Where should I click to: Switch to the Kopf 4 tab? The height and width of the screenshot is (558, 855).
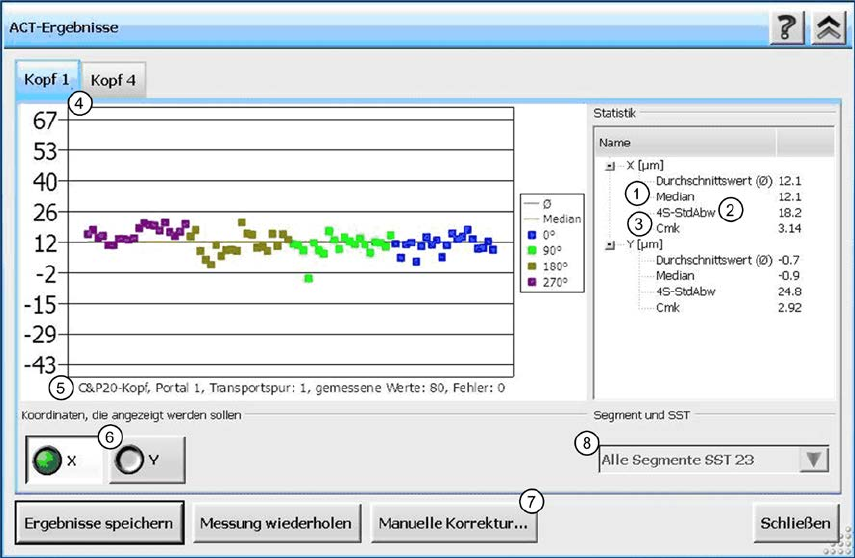113,80
